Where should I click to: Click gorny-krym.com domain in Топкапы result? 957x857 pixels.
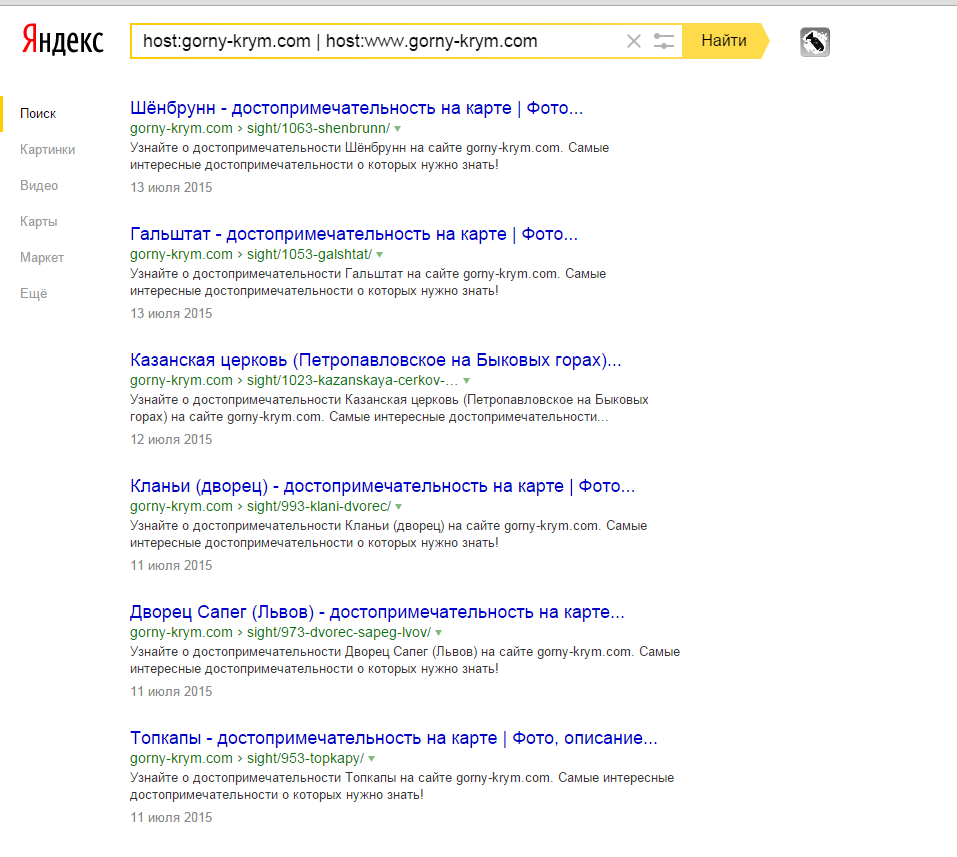coord(181,758)
